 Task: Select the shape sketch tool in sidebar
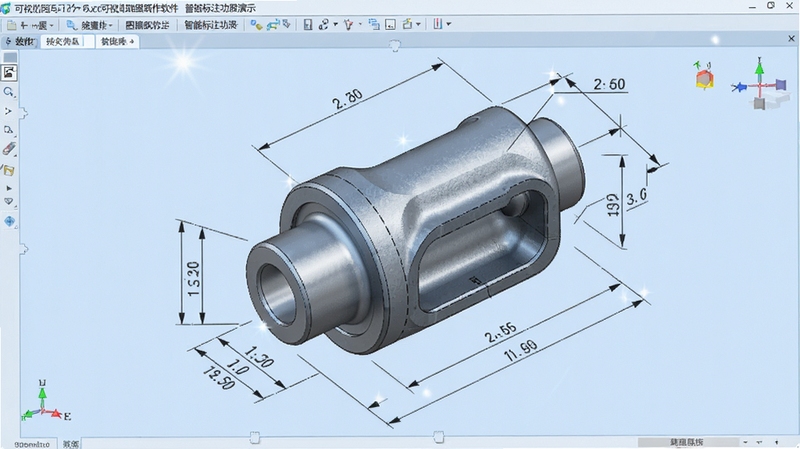click(x=9, y=130)
